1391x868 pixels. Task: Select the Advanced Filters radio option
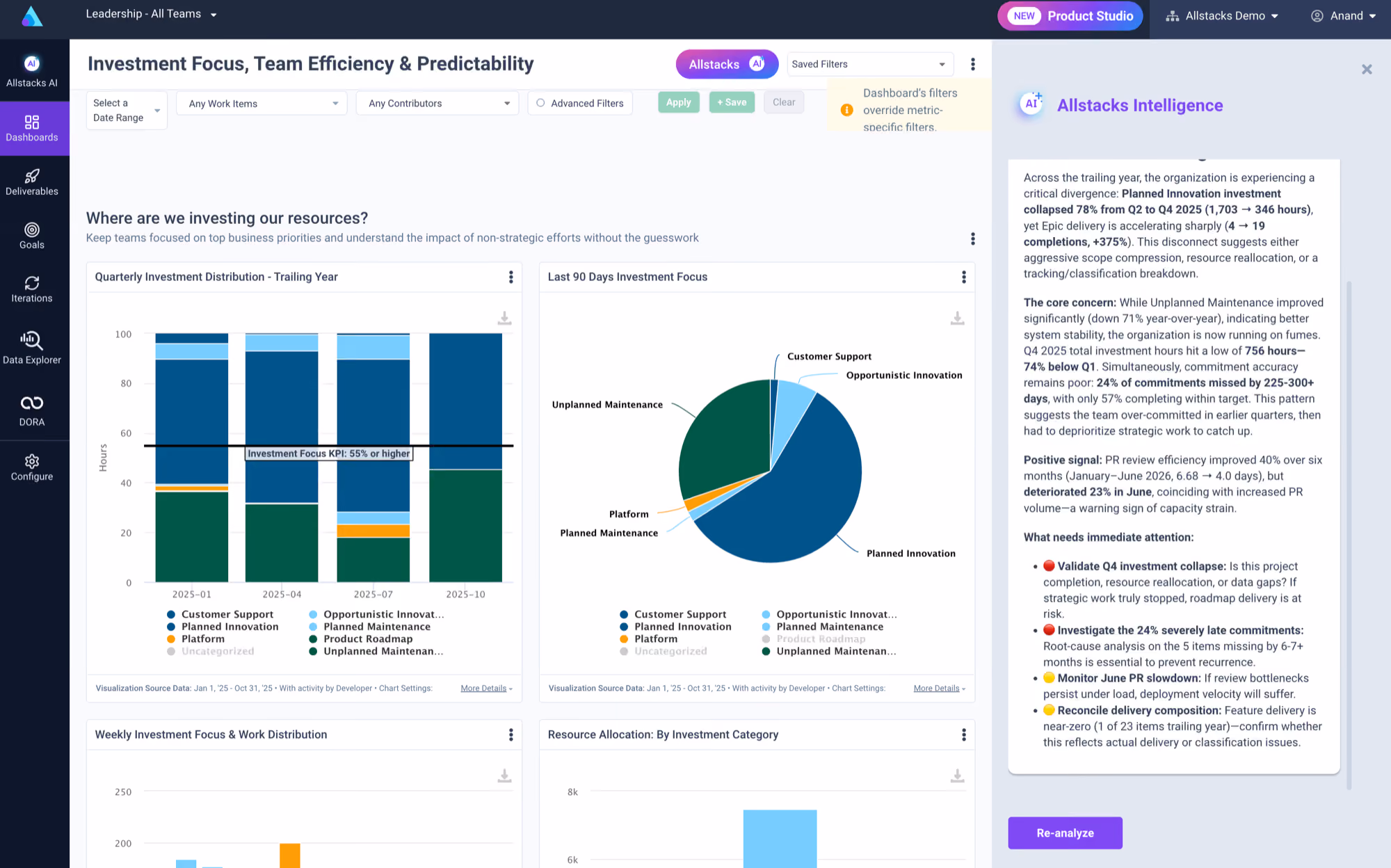pos(540,103)
